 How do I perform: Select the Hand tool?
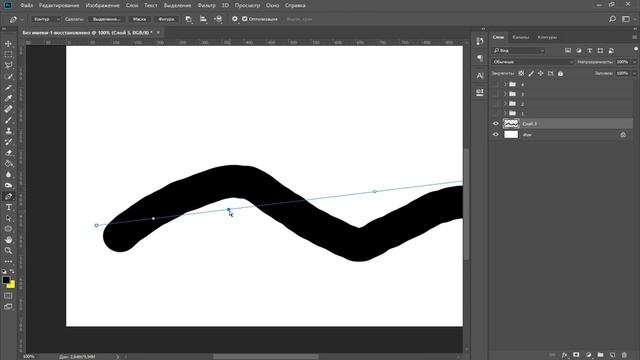[8, 240]
